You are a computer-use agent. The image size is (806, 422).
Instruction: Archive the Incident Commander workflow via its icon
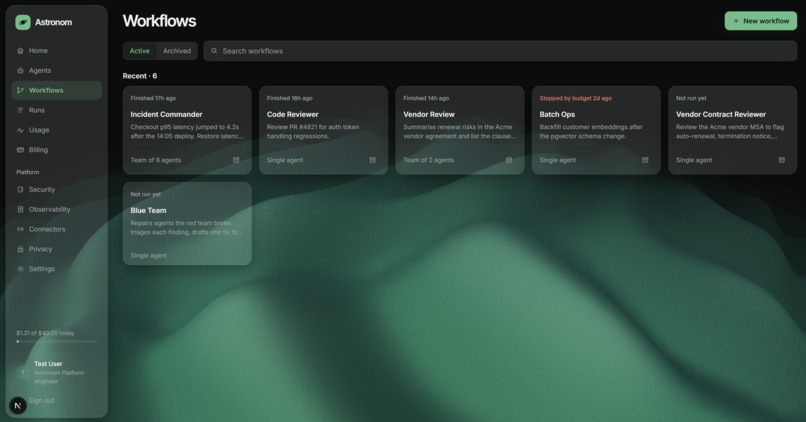pos(236,160)
